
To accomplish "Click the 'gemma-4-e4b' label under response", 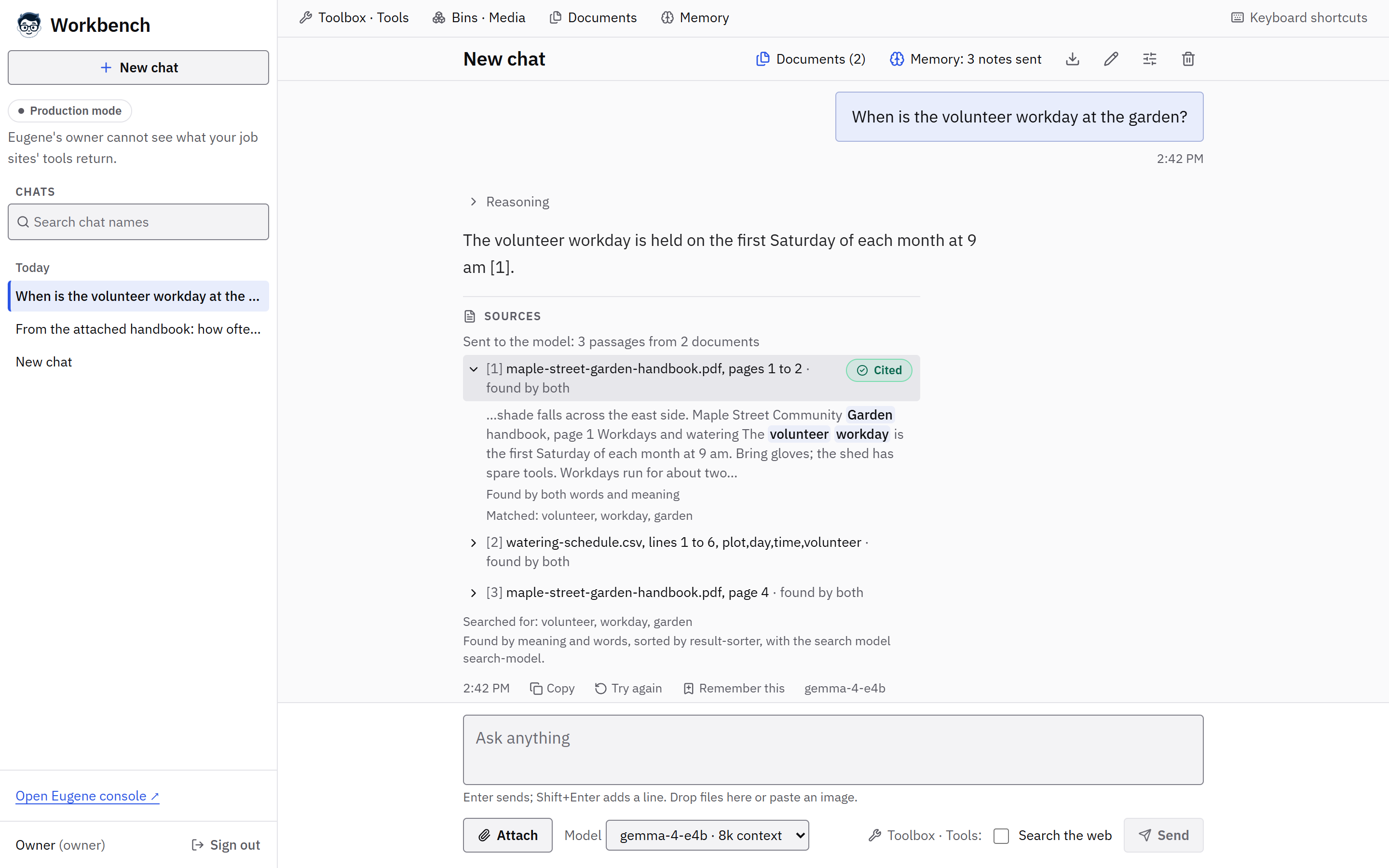I will pos(844,688).
